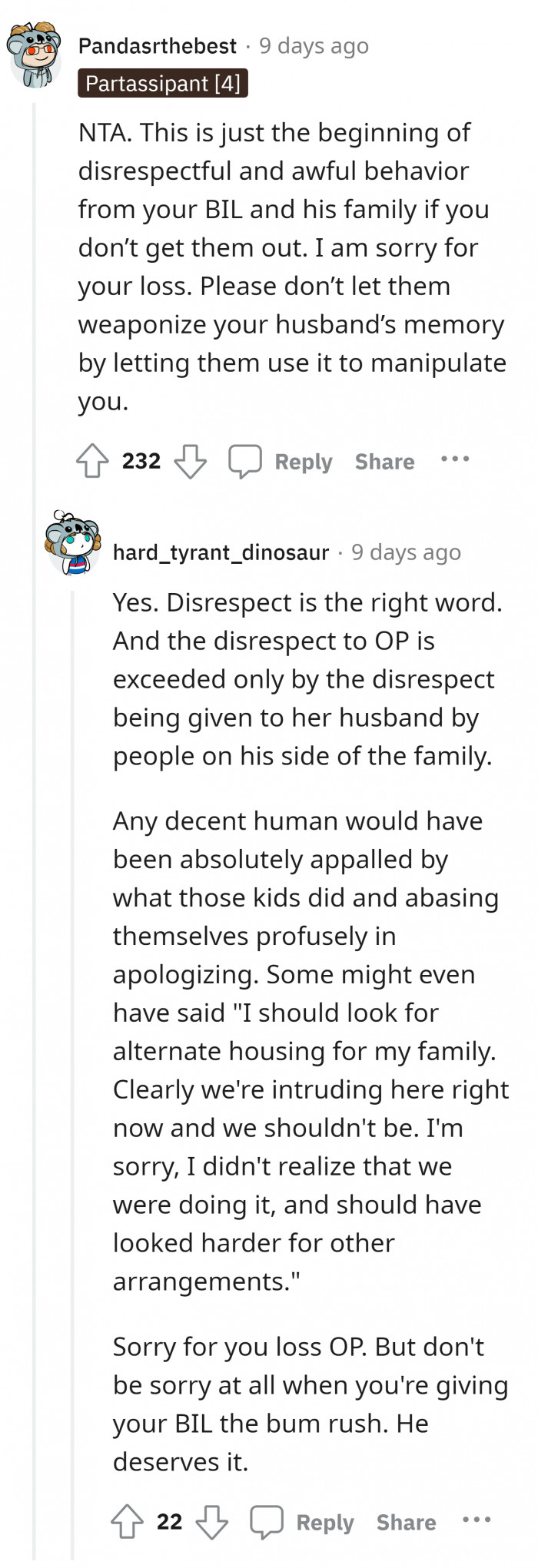538x1568 pixels.
Task: Upvote the Pandasrthebest comment
Action: tap(92, 462)
